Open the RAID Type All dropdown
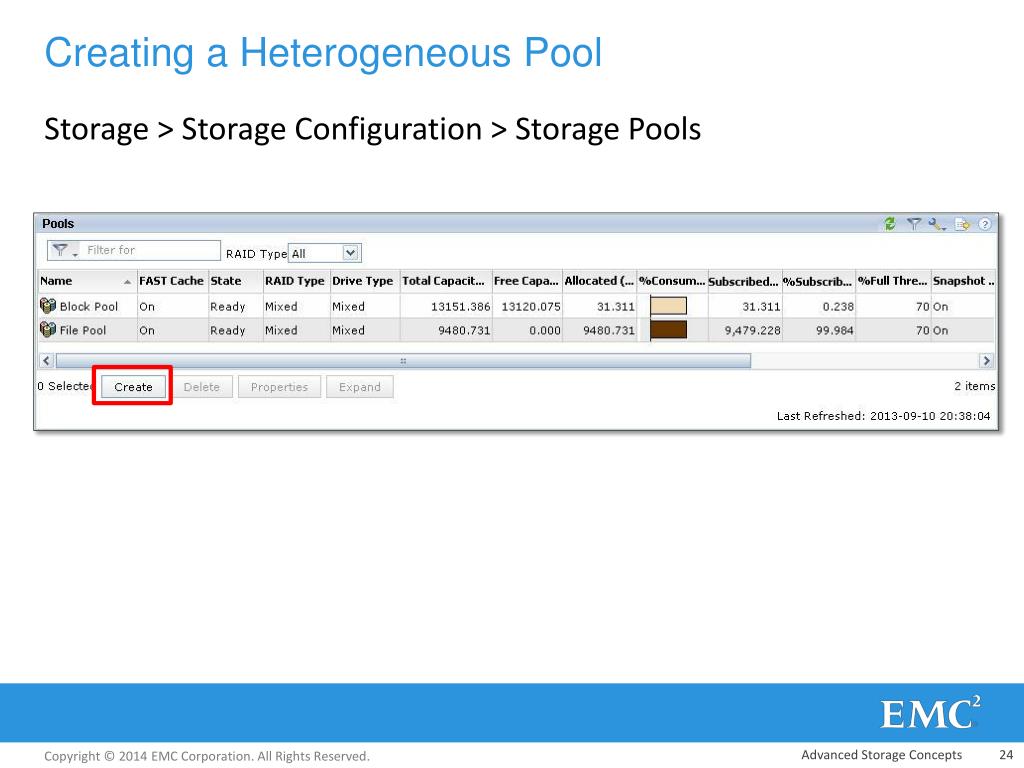 tap(325, 253)
